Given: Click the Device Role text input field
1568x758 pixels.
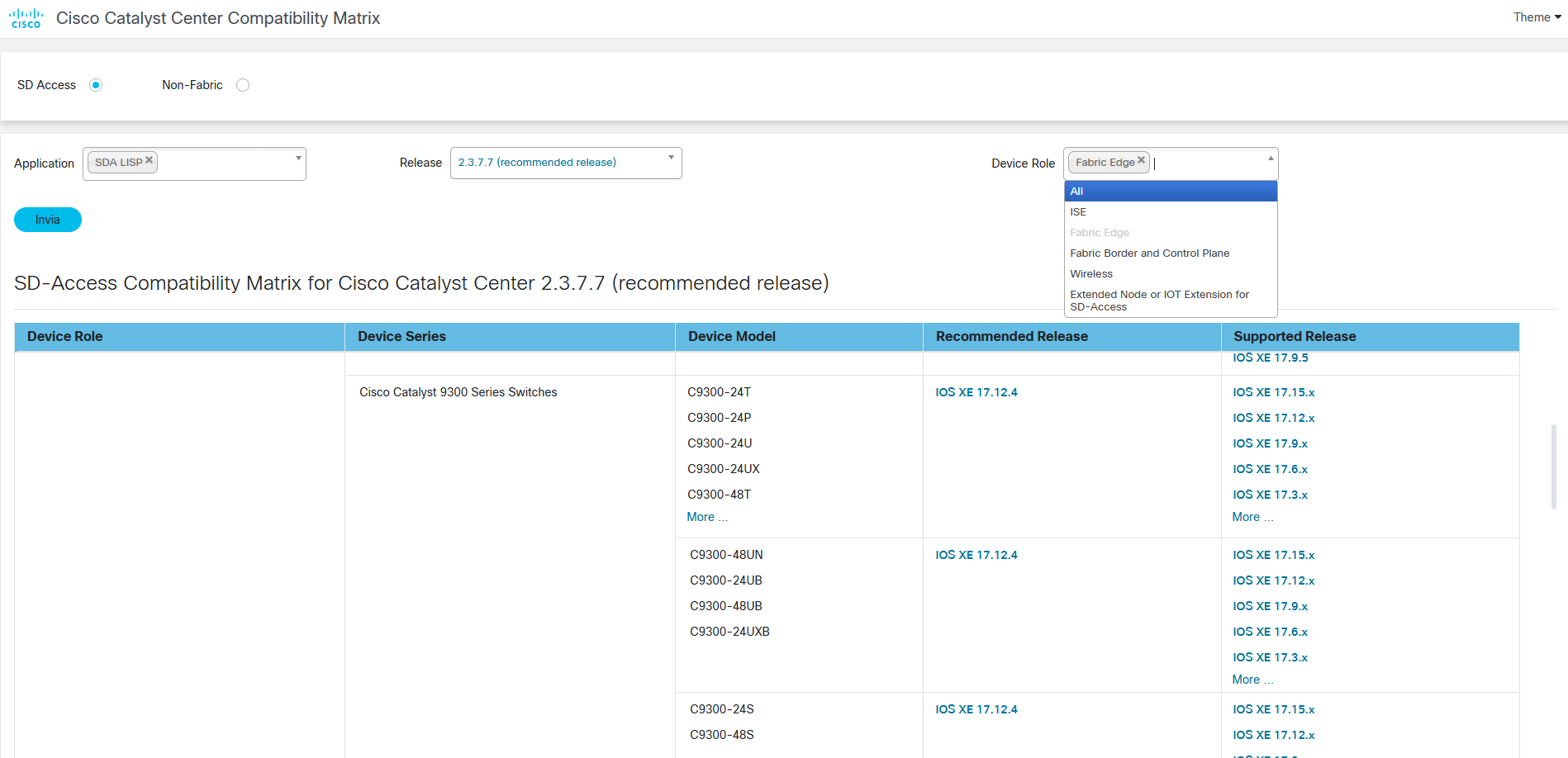Looking at the screenshot, I should (x=1206, y=163).
